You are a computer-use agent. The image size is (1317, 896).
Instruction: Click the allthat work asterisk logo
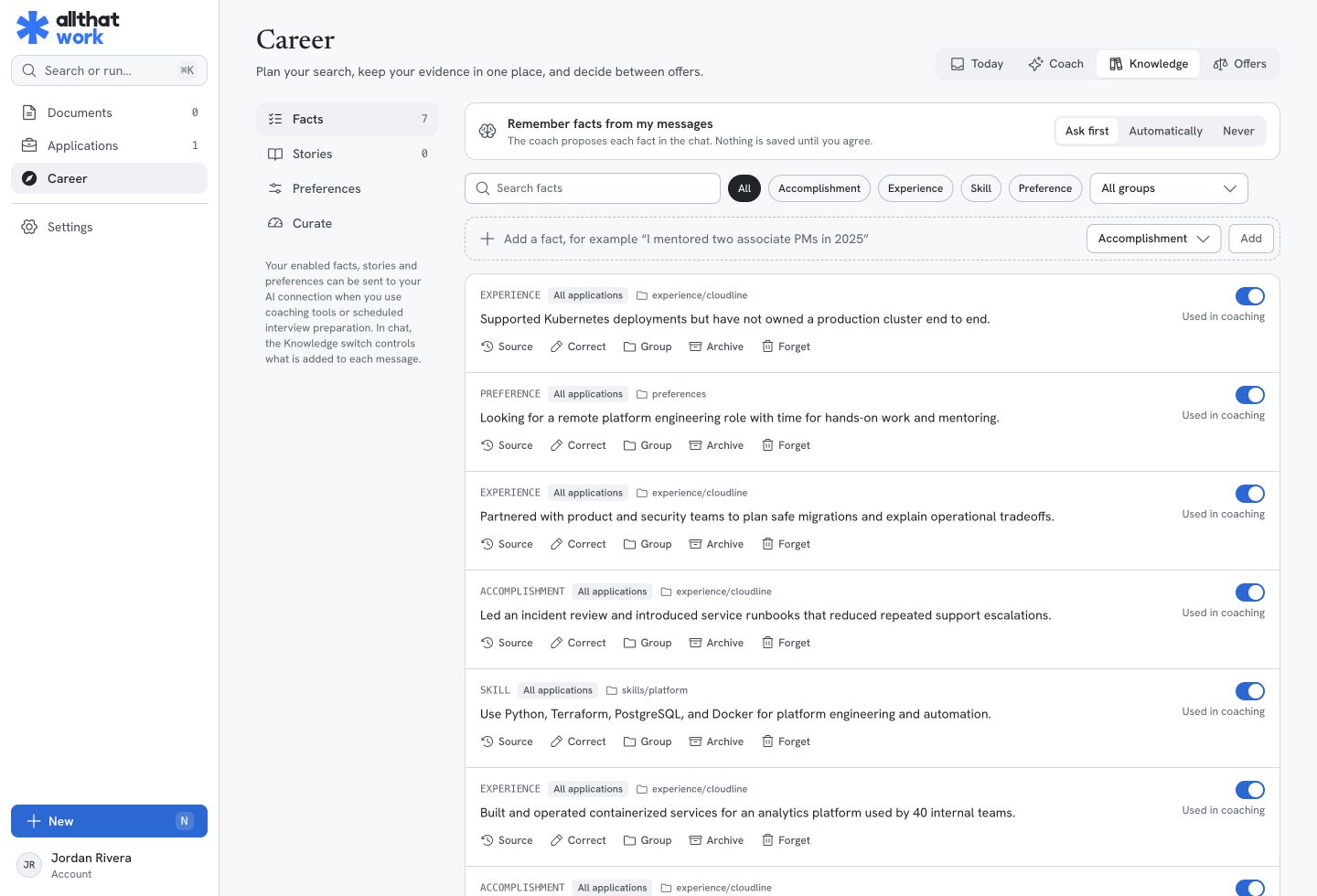[x=33, y=27]
